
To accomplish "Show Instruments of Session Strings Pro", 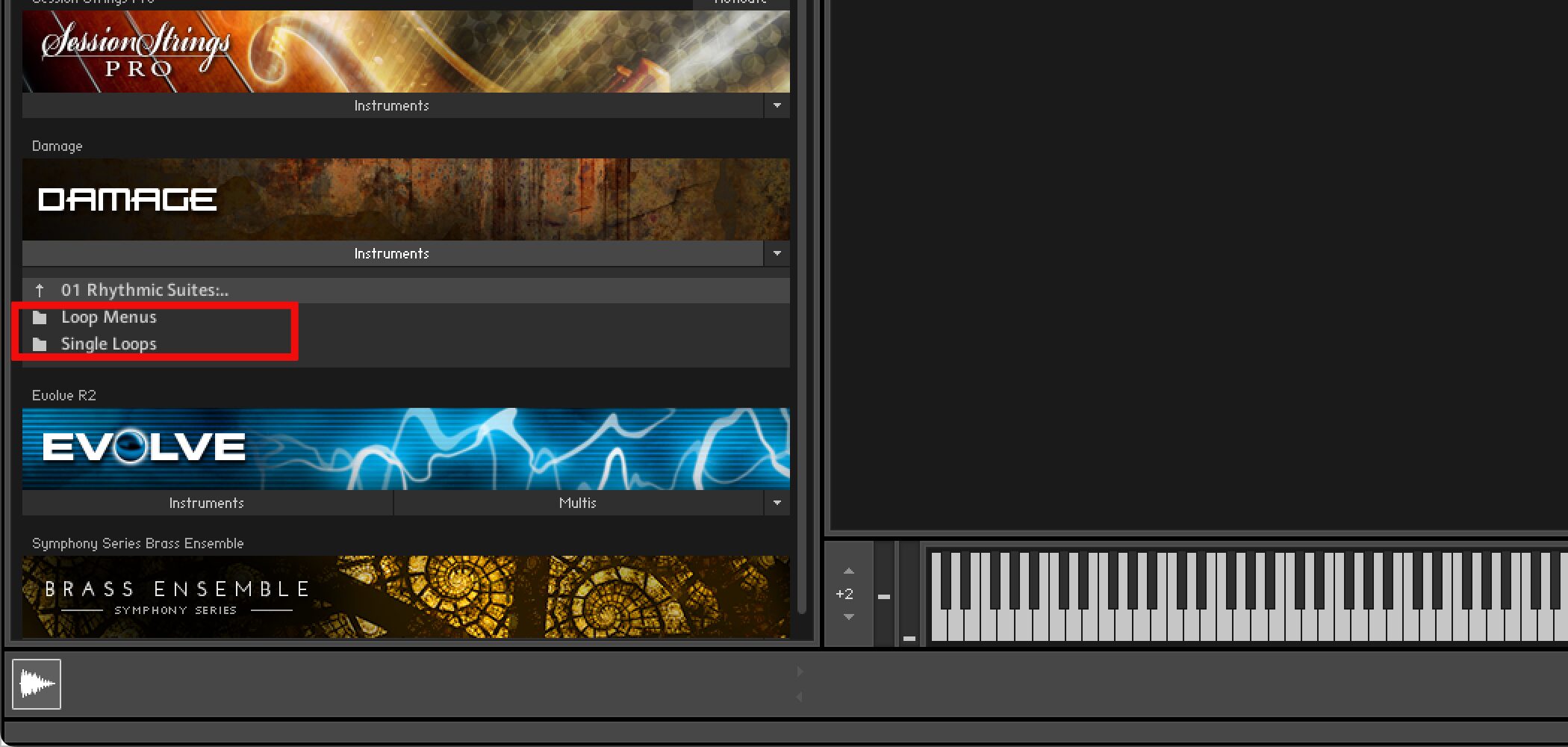I will tap(392, 106).
